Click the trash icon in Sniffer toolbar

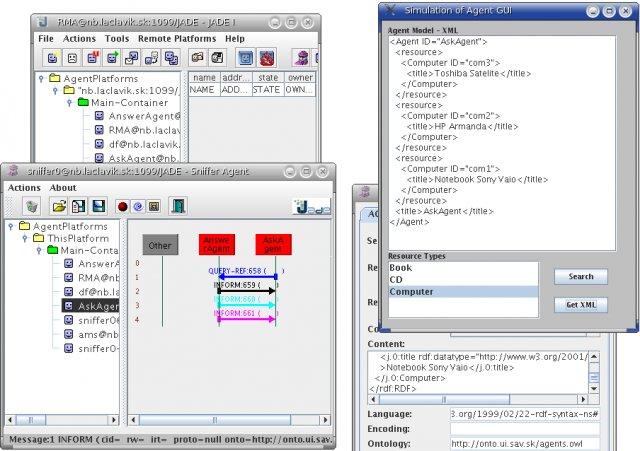click(32, 206)
